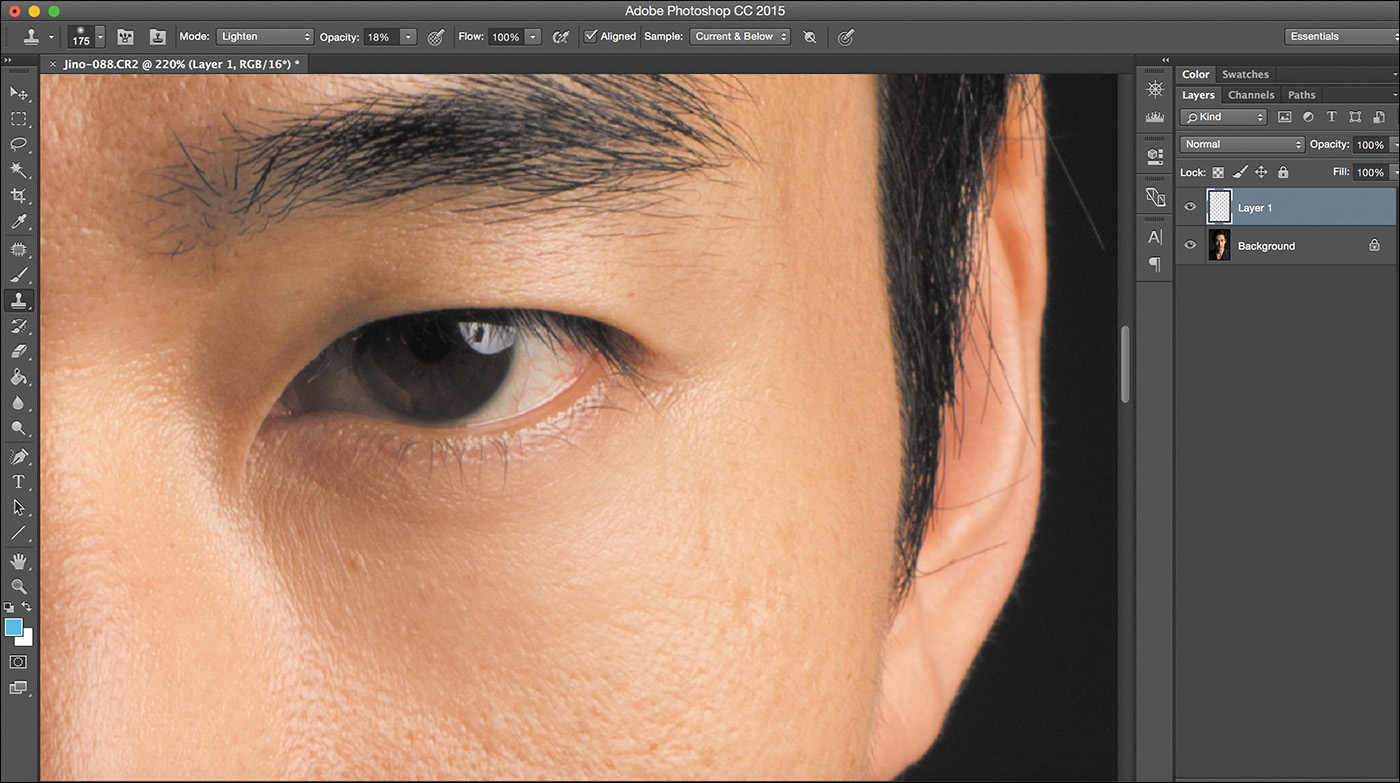
Task: Open the layer filter Kind dropdown
Action: tap(1223, 117)
